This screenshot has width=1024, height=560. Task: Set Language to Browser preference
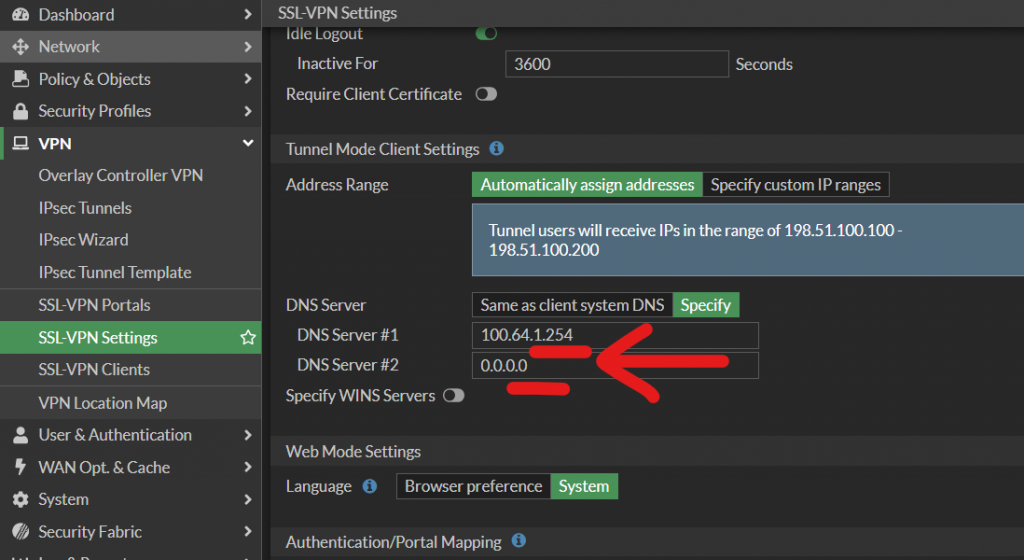tap(473, 486)
